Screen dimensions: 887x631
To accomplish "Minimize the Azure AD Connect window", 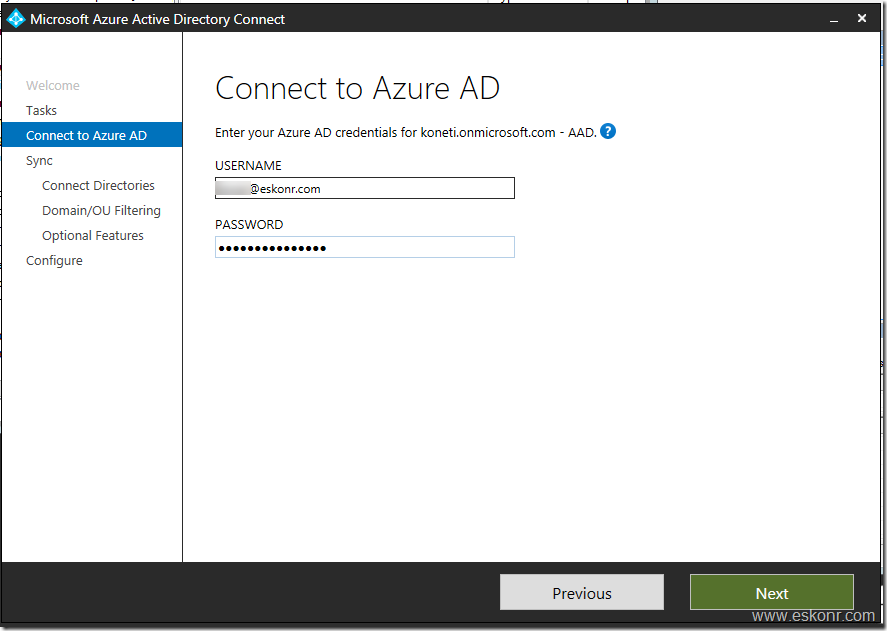I will 834,19.
